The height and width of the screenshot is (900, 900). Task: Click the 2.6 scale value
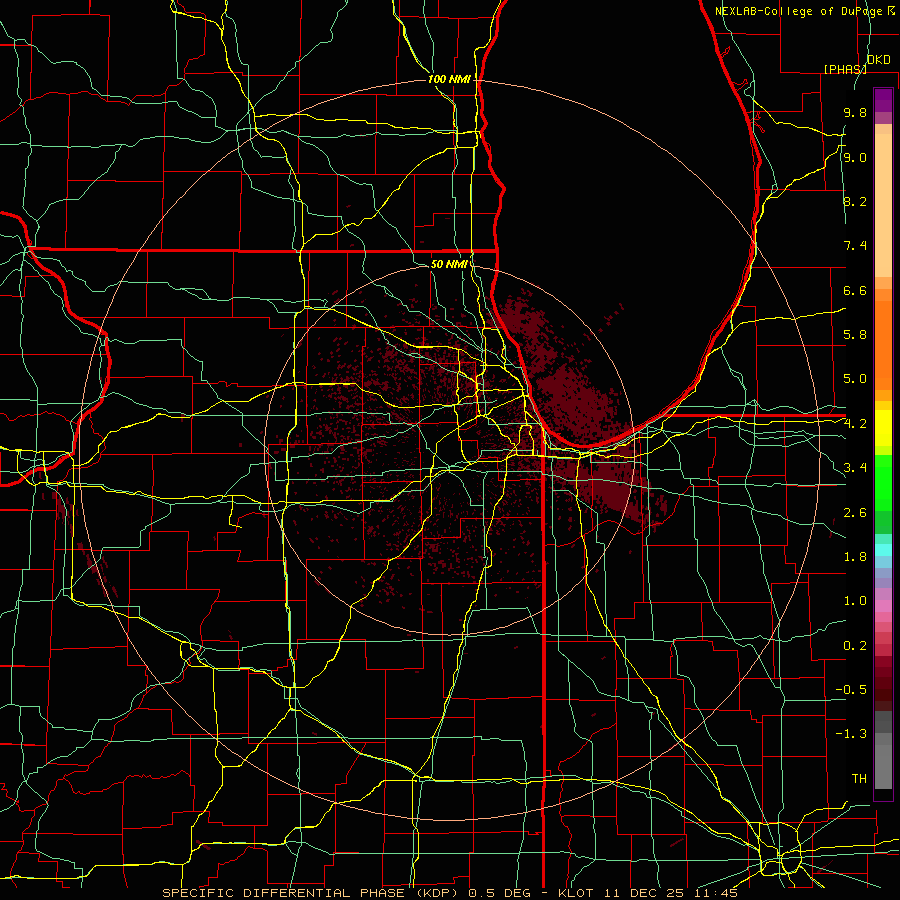tap(855, 513)
